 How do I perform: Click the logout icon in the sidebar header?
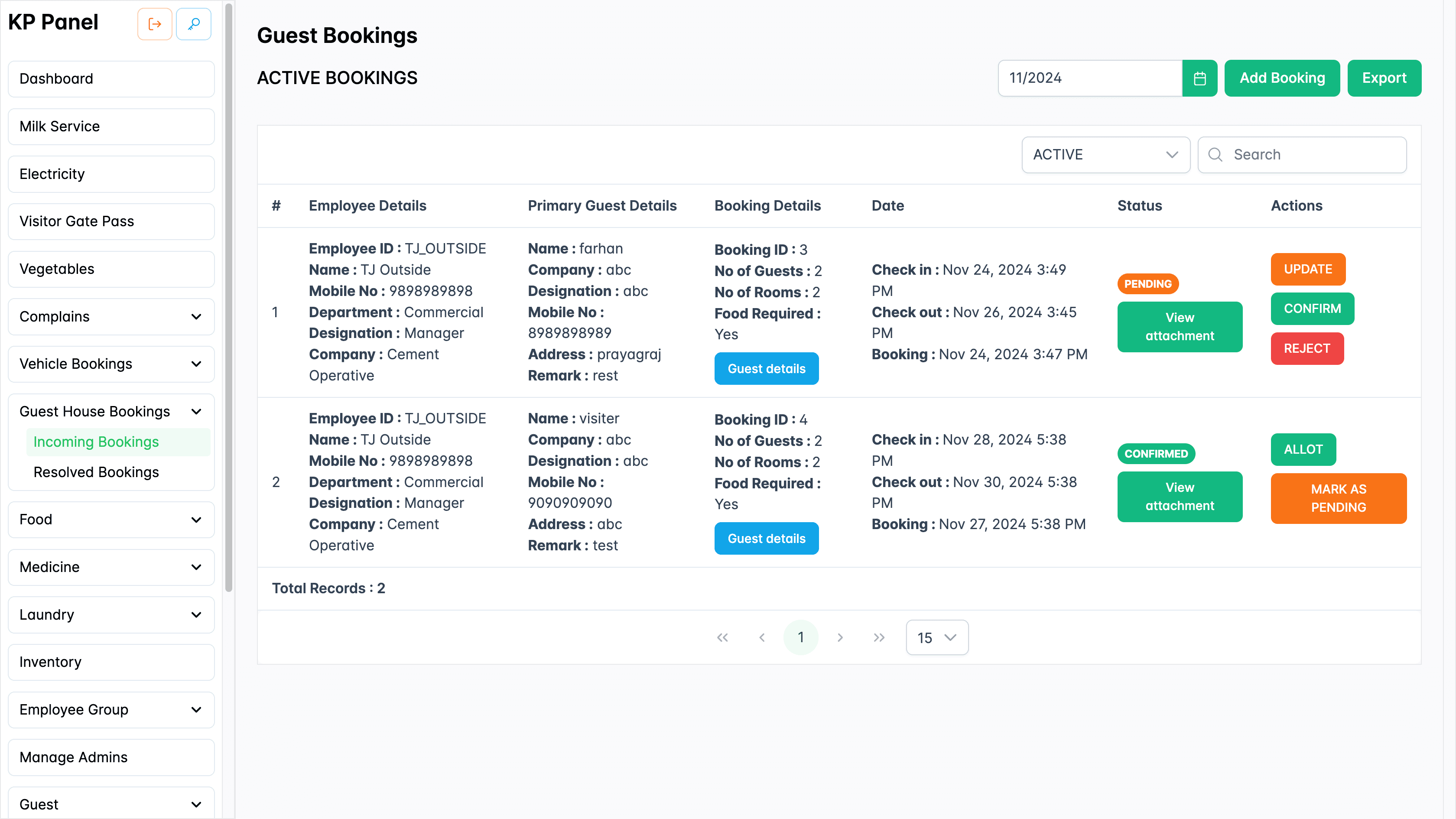[x=154, y=24]
